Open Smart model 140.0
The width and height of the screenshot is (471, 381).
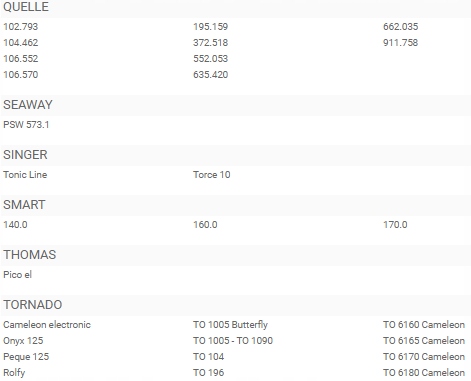[15, 225]
